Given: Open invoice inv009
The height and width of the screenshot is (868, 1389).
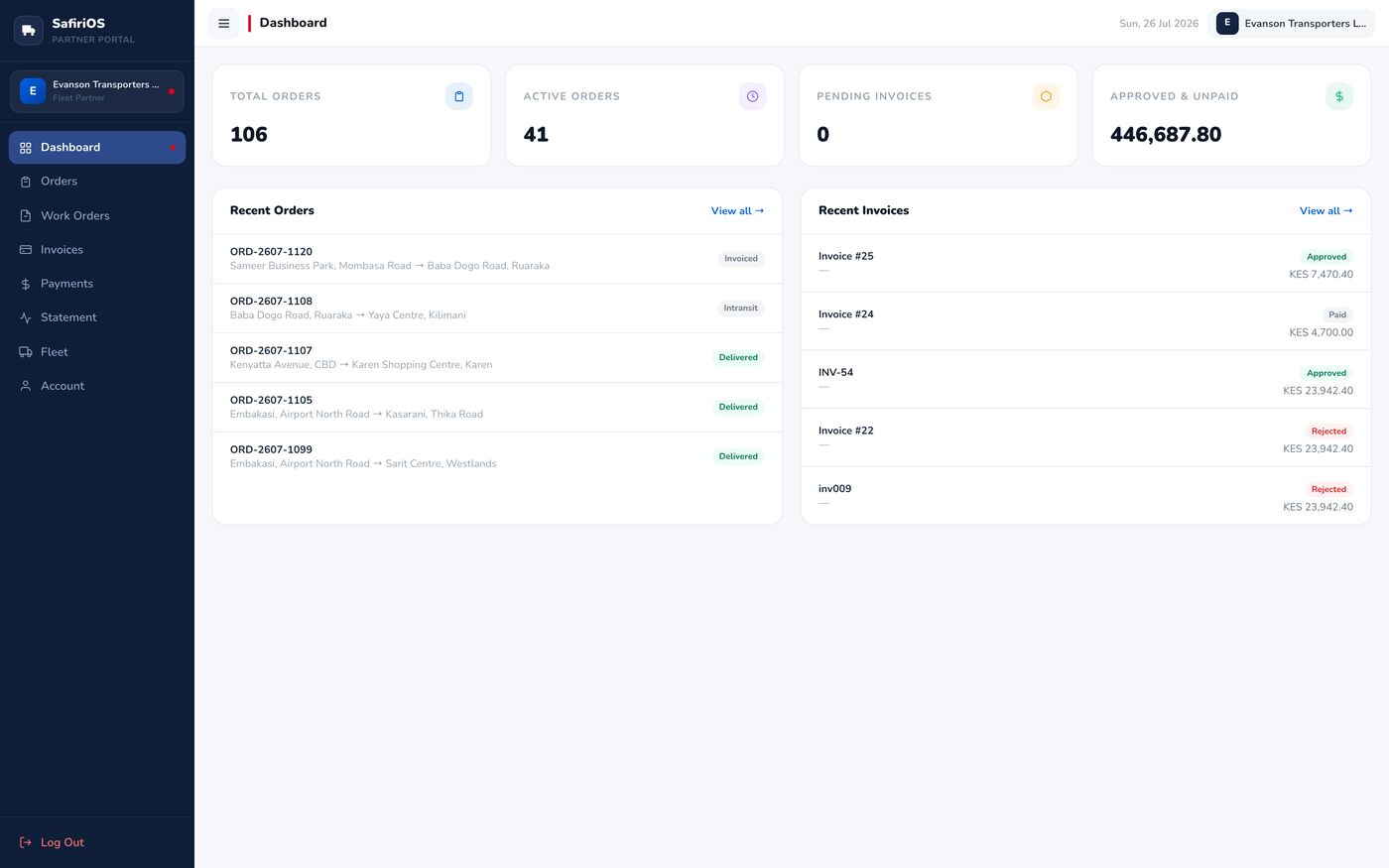Looking at the screenshot, I should click(x=1085, y=496).
